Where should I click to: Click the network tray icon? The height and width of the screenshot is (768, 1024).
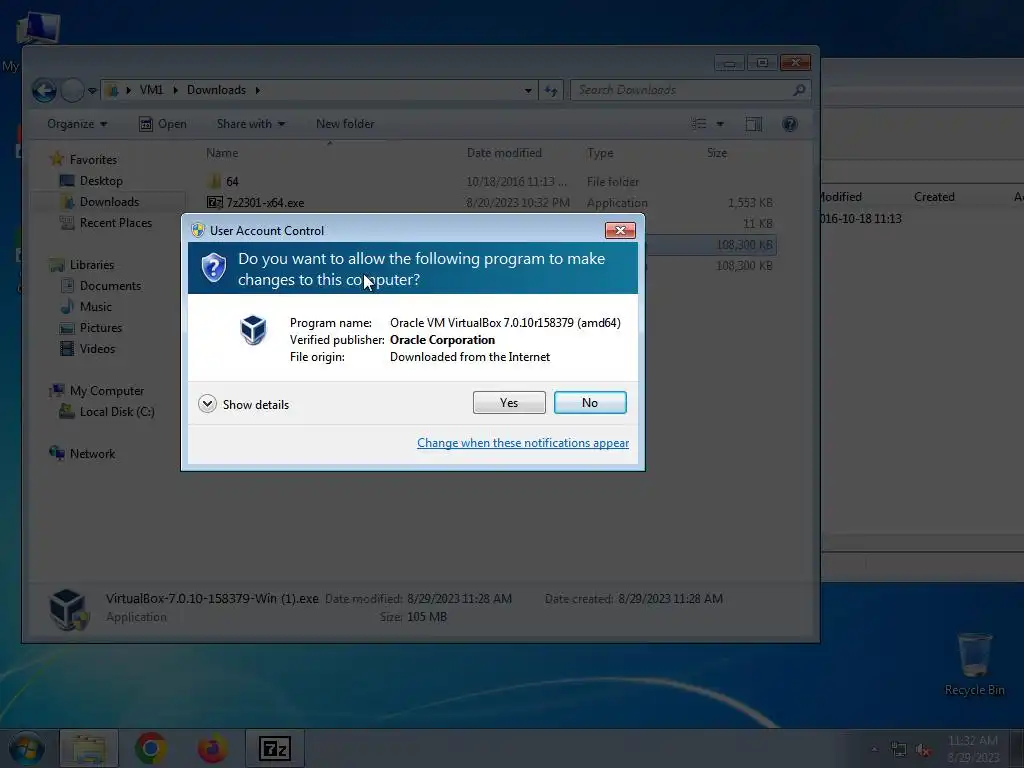899,750
